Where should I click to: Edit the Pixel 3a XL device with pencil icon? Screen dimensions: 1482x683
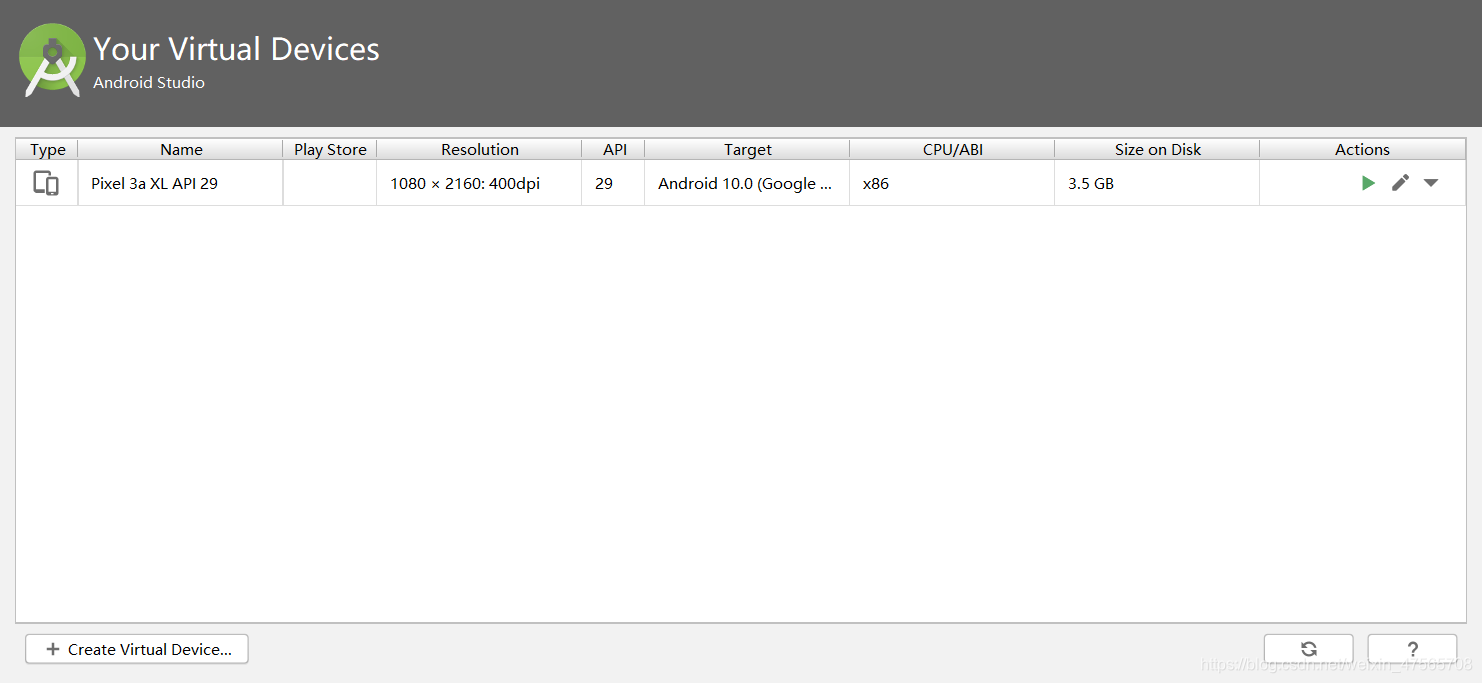tap(1400, 183)
